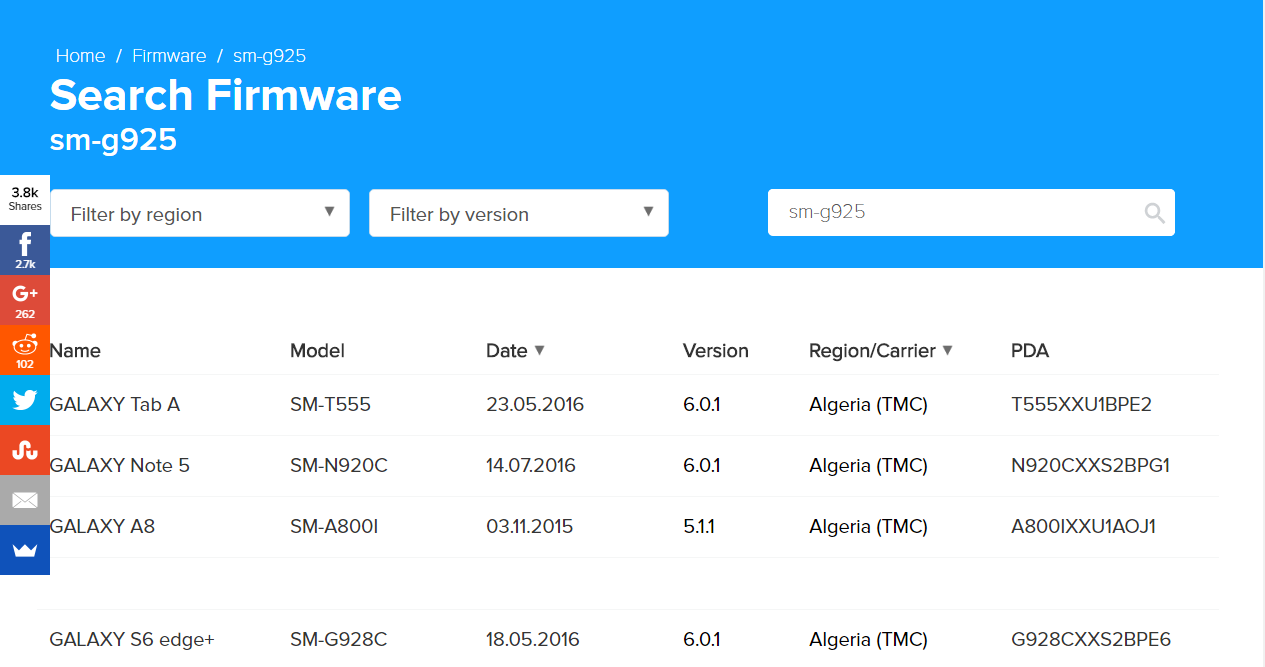
Task: Open PDA A800IXXU1AOJ1 firmware
Action: coord(1083,527)
